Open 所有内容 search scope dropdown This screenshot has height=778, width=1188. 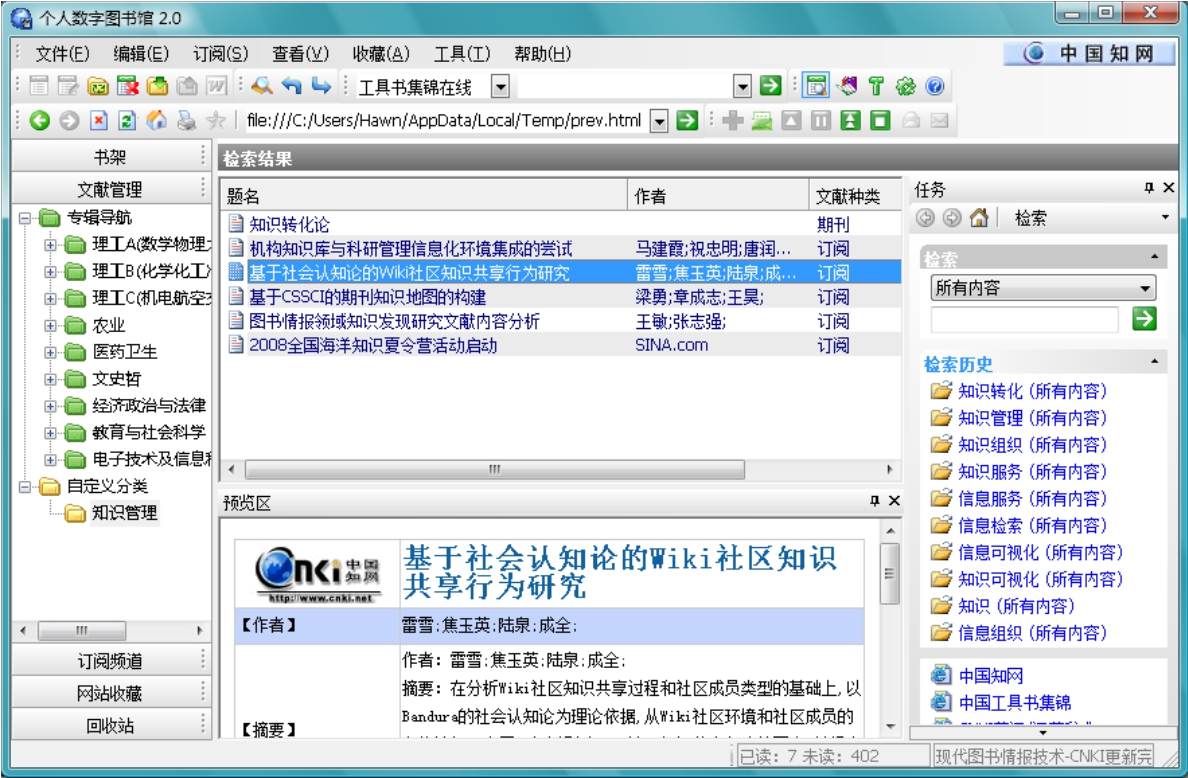1145,288
